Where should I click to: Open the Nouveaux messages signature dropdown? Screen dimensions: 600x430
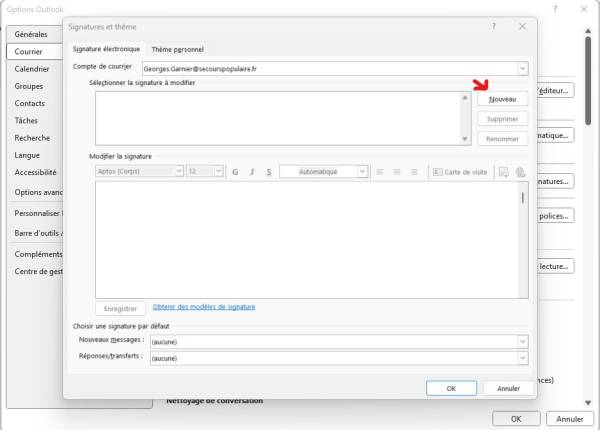pos(523,342)
